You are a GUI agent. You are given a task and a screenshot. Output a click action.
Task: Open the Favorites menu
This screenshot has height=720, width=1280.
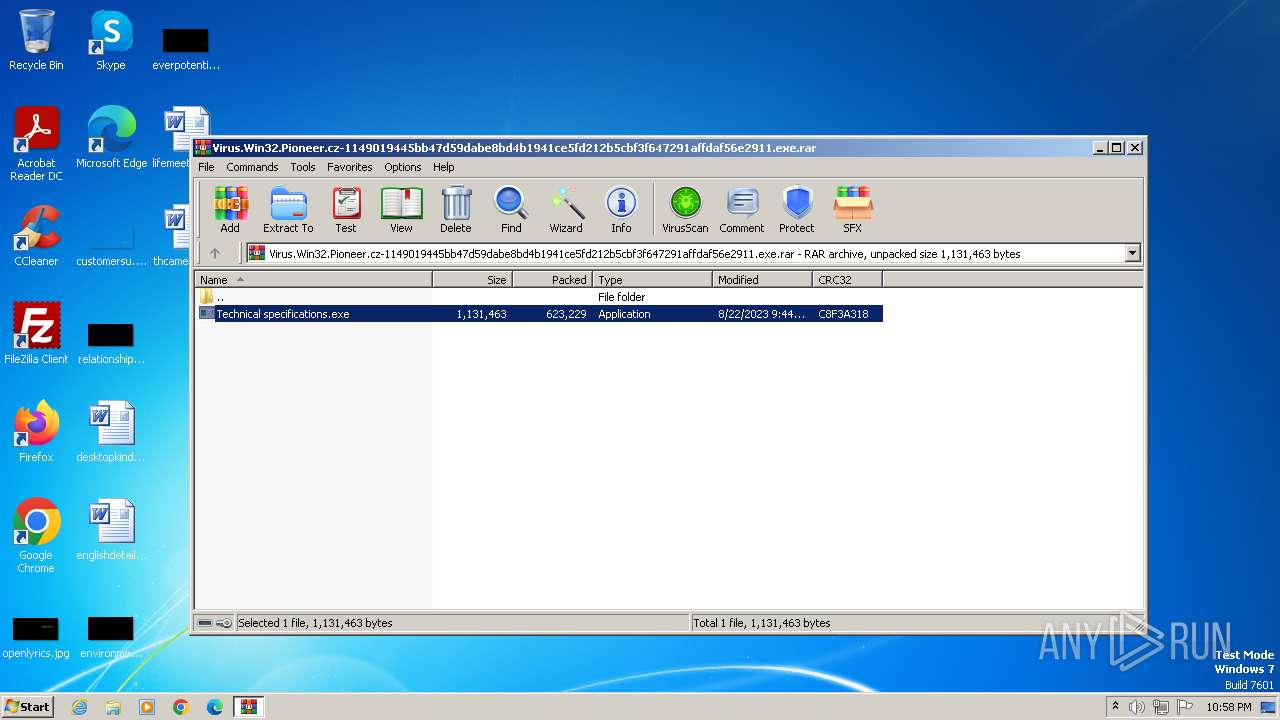(350, 167)
